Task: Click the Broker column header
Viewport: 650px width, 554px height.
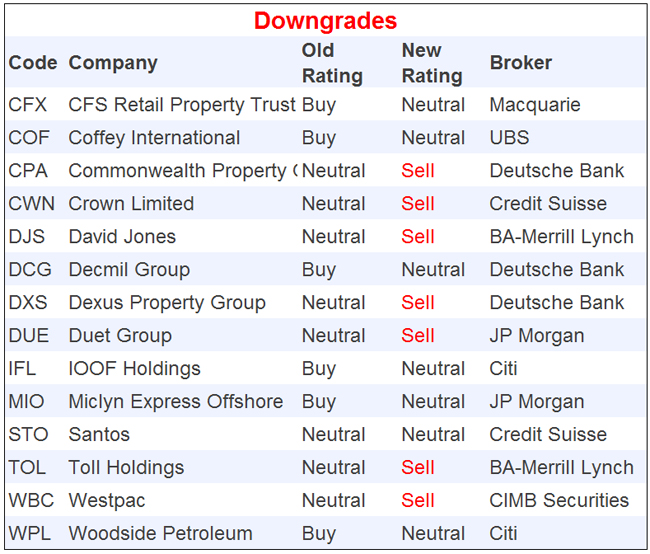Action: point(520,63)
